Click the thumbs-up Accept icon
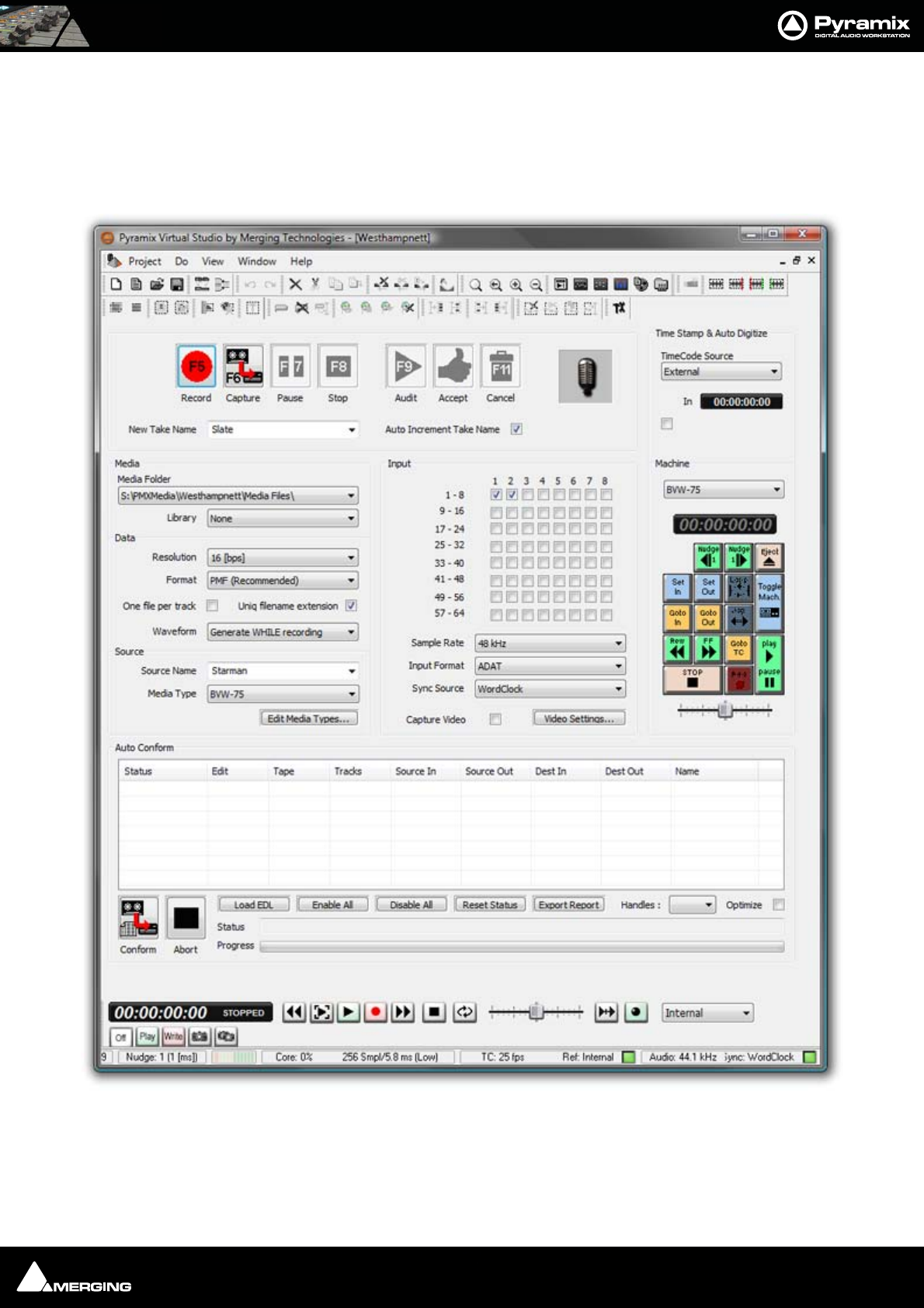 click(453, 366)
